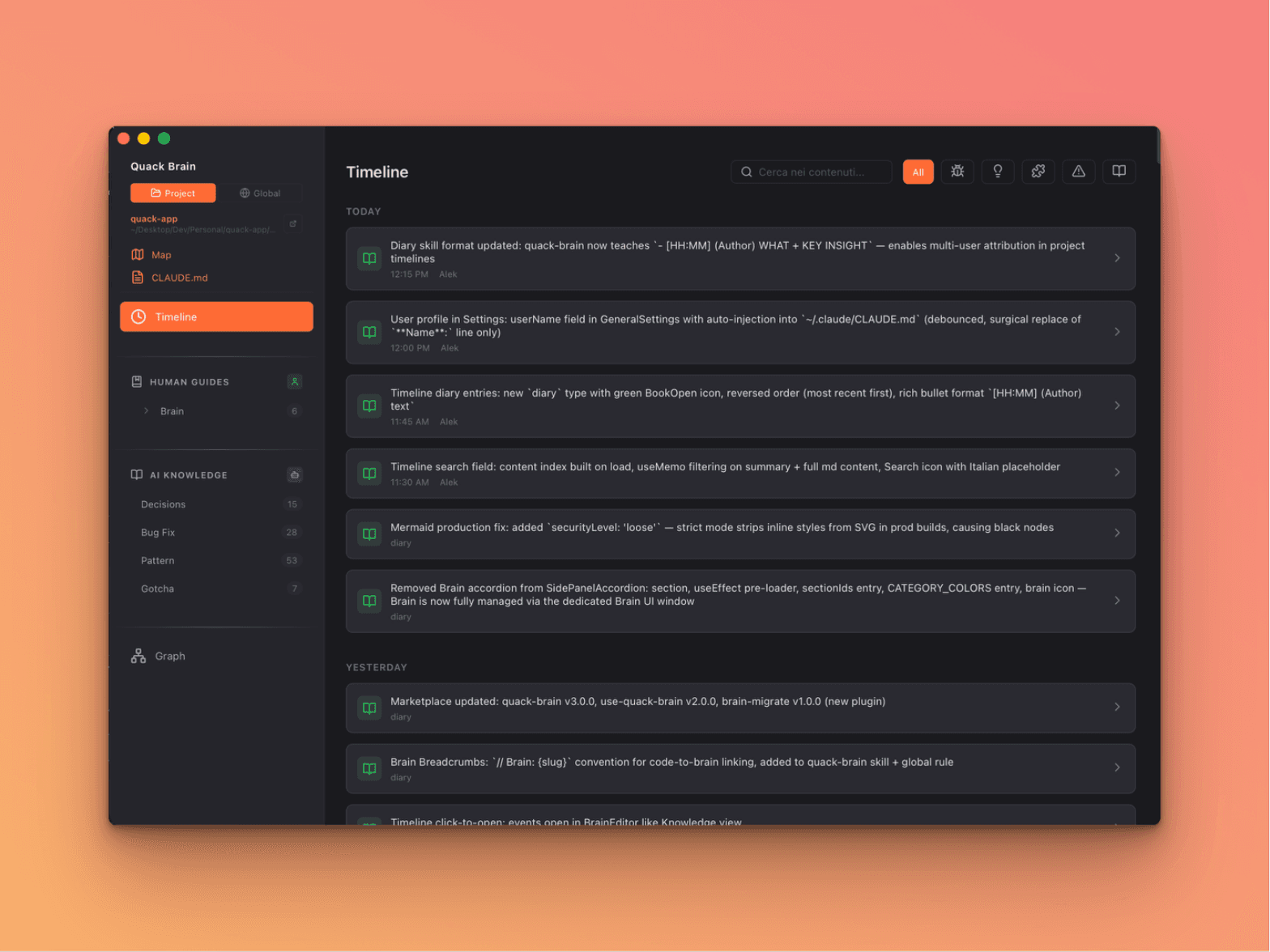This screenshot has height=952, width=1270.
Task: Click diary icon of Marketplace updated entry
Action: click(369, 708)
